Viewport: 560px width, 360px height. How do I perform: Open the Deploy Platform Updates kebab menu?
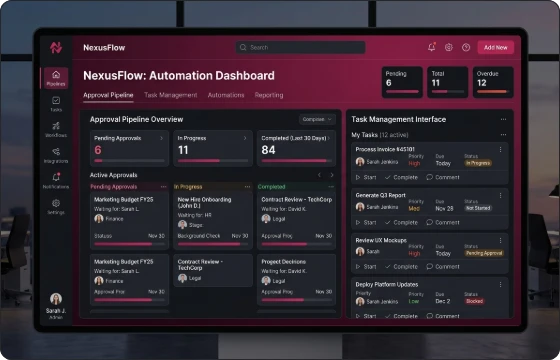500,285
